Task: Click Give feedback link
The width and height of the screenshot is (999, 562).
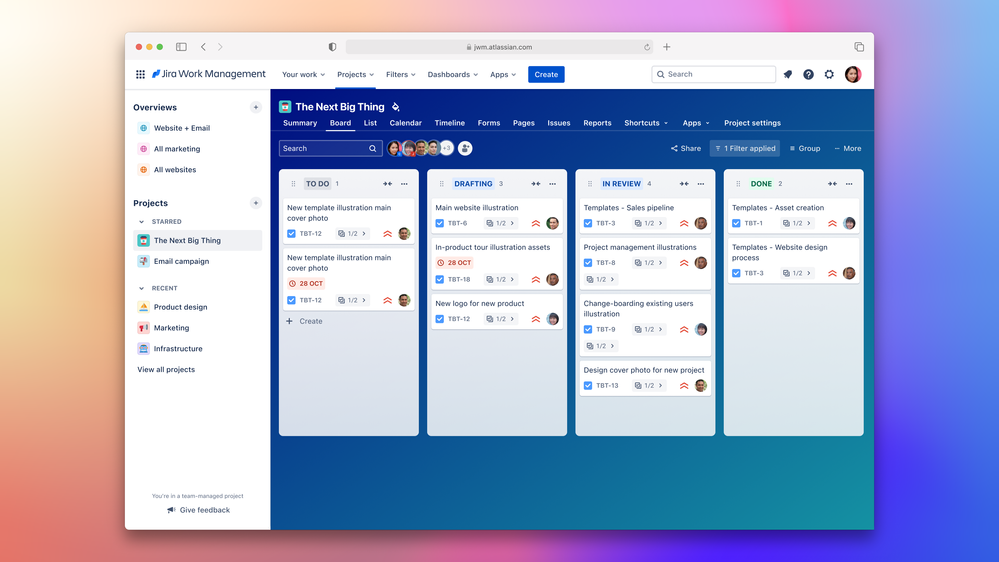Action: [x=198, y=510]
